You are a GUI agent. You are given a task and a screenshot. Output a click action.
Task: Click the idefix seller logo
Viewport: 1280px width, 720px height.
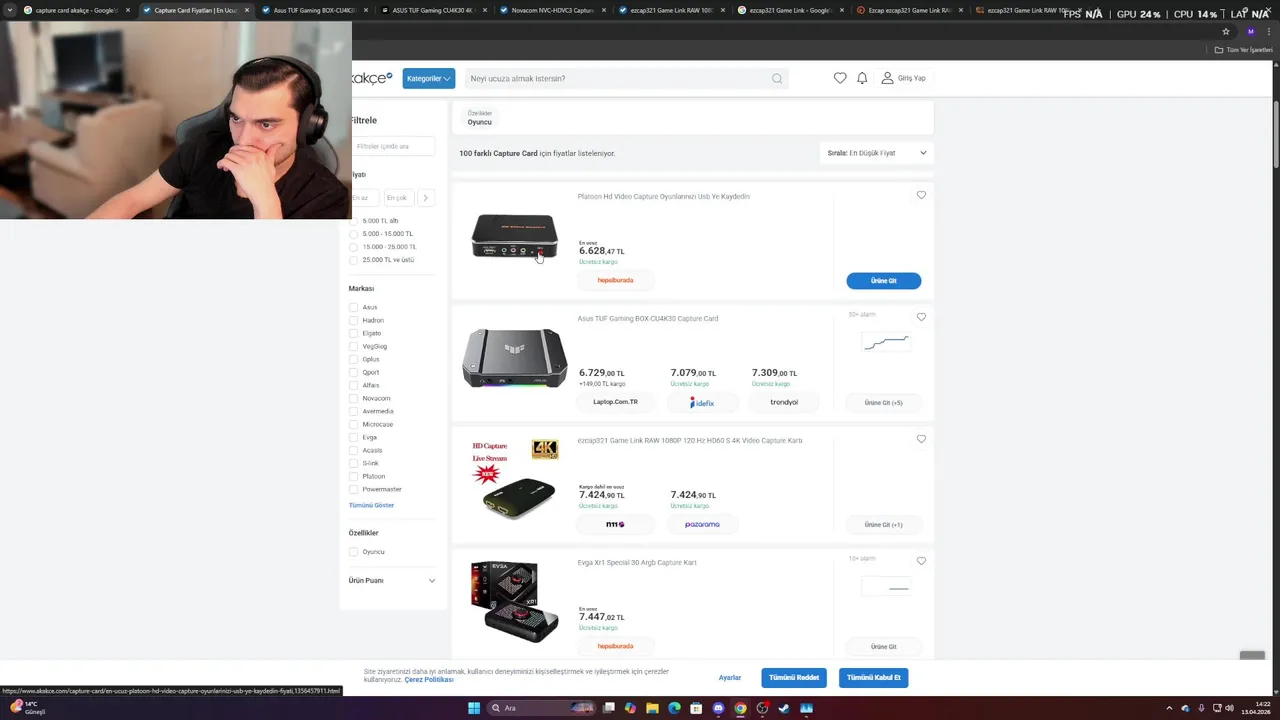tap(702, 402)
